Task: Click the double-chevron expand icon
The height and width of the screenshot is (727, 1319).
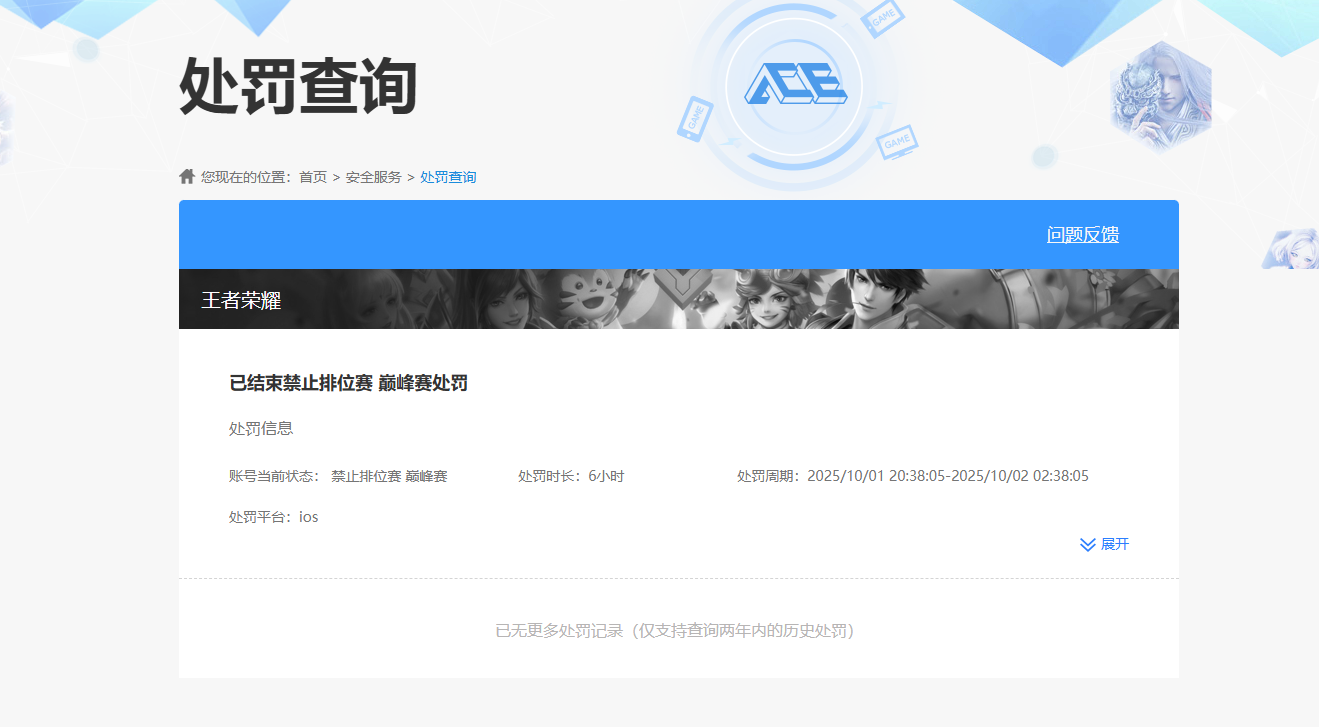Action: [1088, 544]
